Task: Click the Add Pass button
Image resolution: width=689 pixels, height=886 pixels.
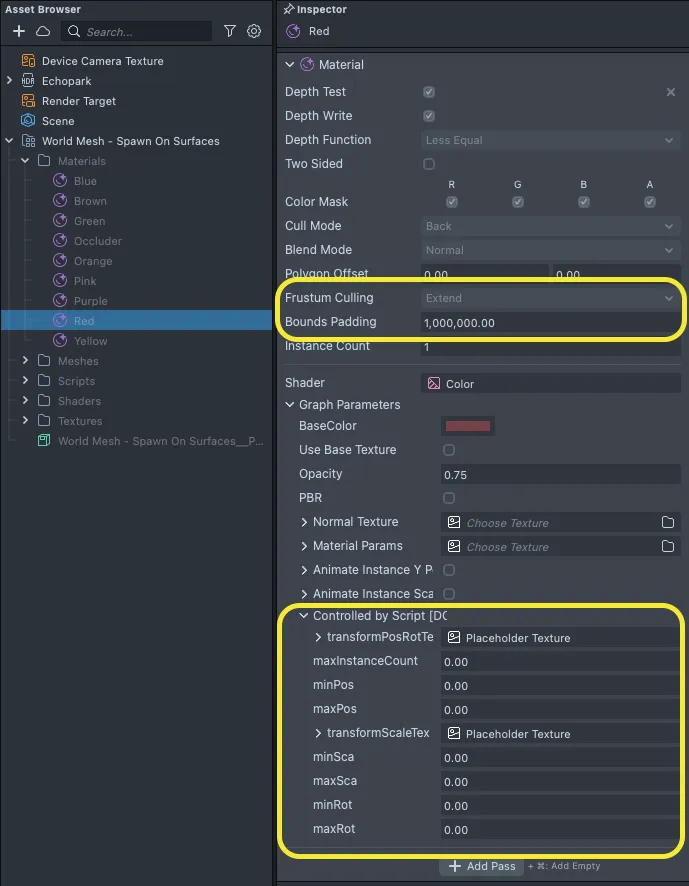Action: 481,866
